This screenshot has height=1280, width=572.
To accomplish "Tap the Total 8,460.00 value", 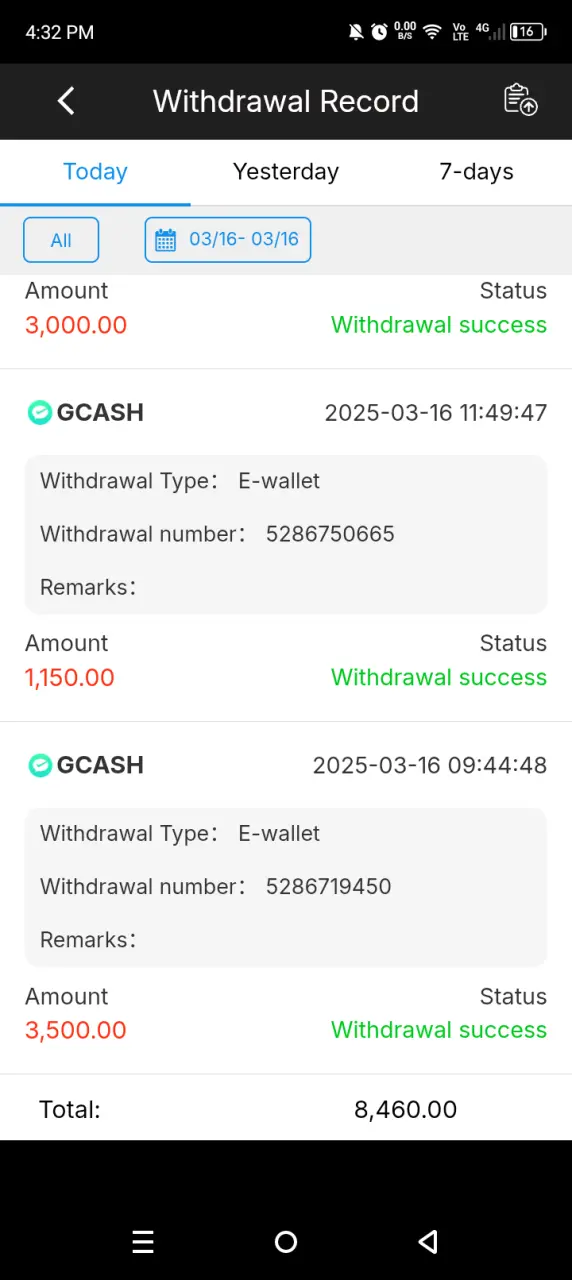I will click(x=406, y=1109).
